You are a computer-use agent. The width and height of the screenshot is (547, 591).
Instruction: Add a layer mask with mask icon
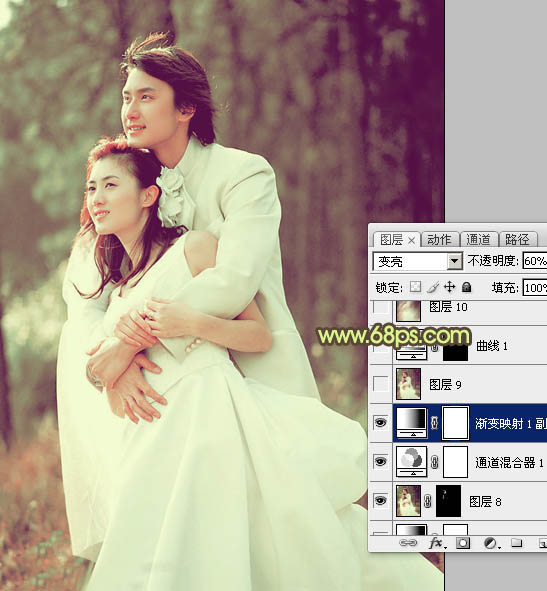[x=463, y=543]
